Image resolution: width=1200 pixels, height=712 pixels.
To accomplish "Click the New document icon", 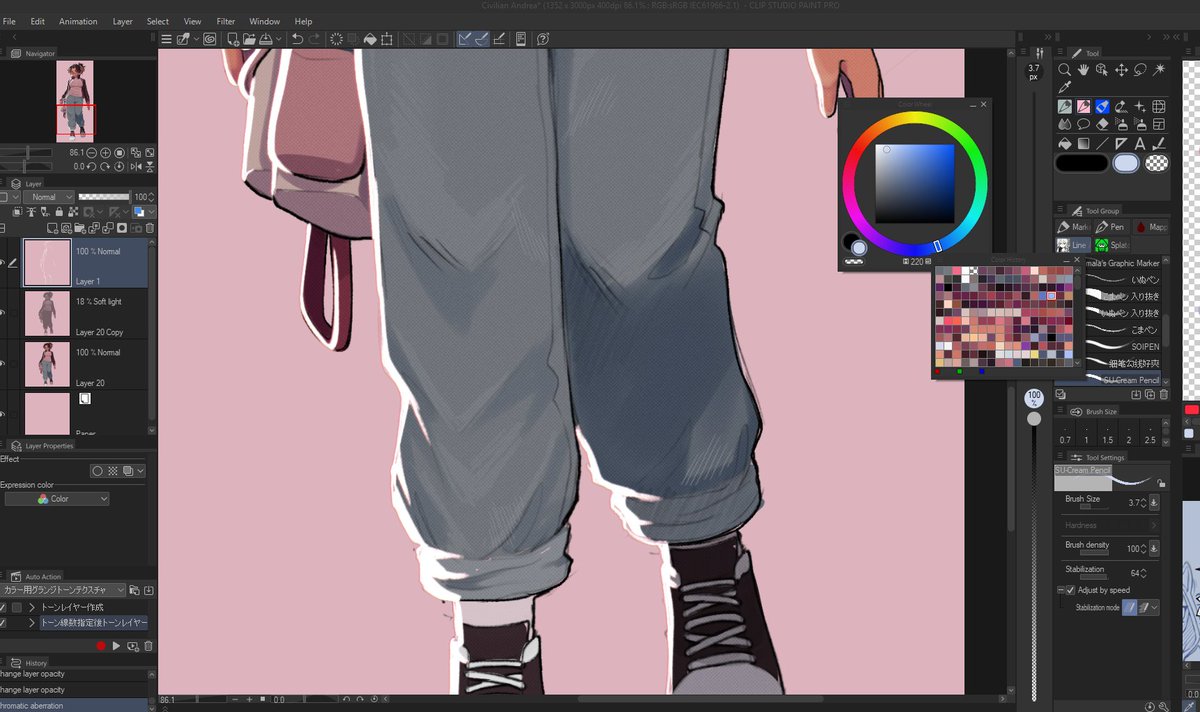I will pyautogui.click(x=233, y=39).
